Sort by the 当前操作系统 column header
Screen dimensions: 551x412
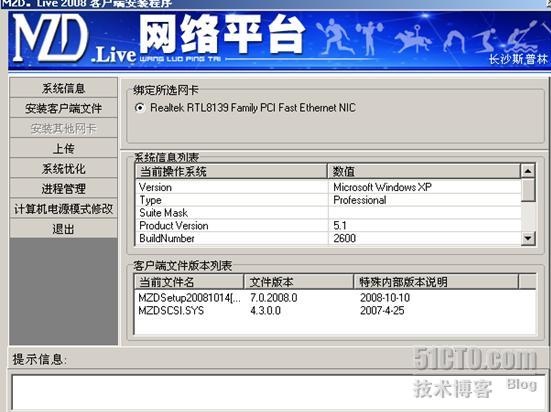click(231, 171)
